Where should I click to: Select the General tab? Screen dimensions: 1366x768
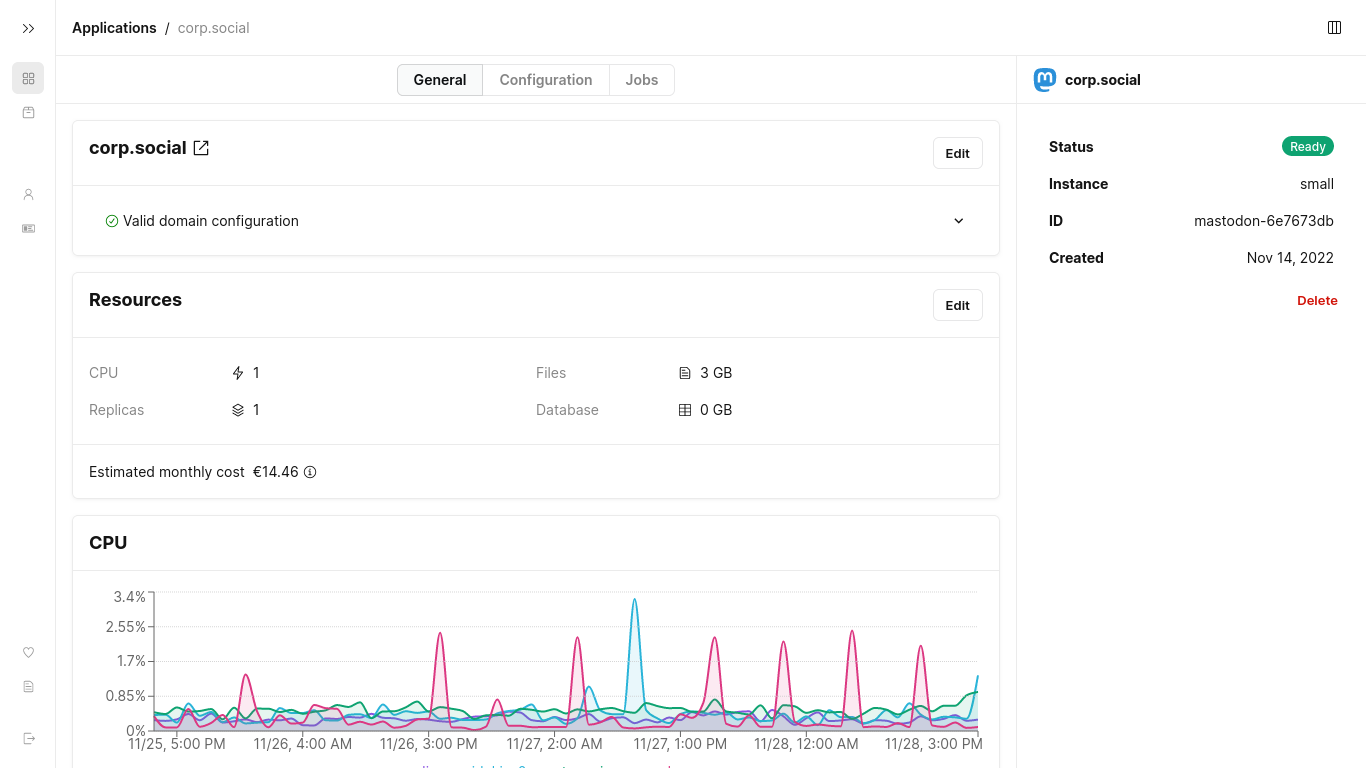[440, 80]
